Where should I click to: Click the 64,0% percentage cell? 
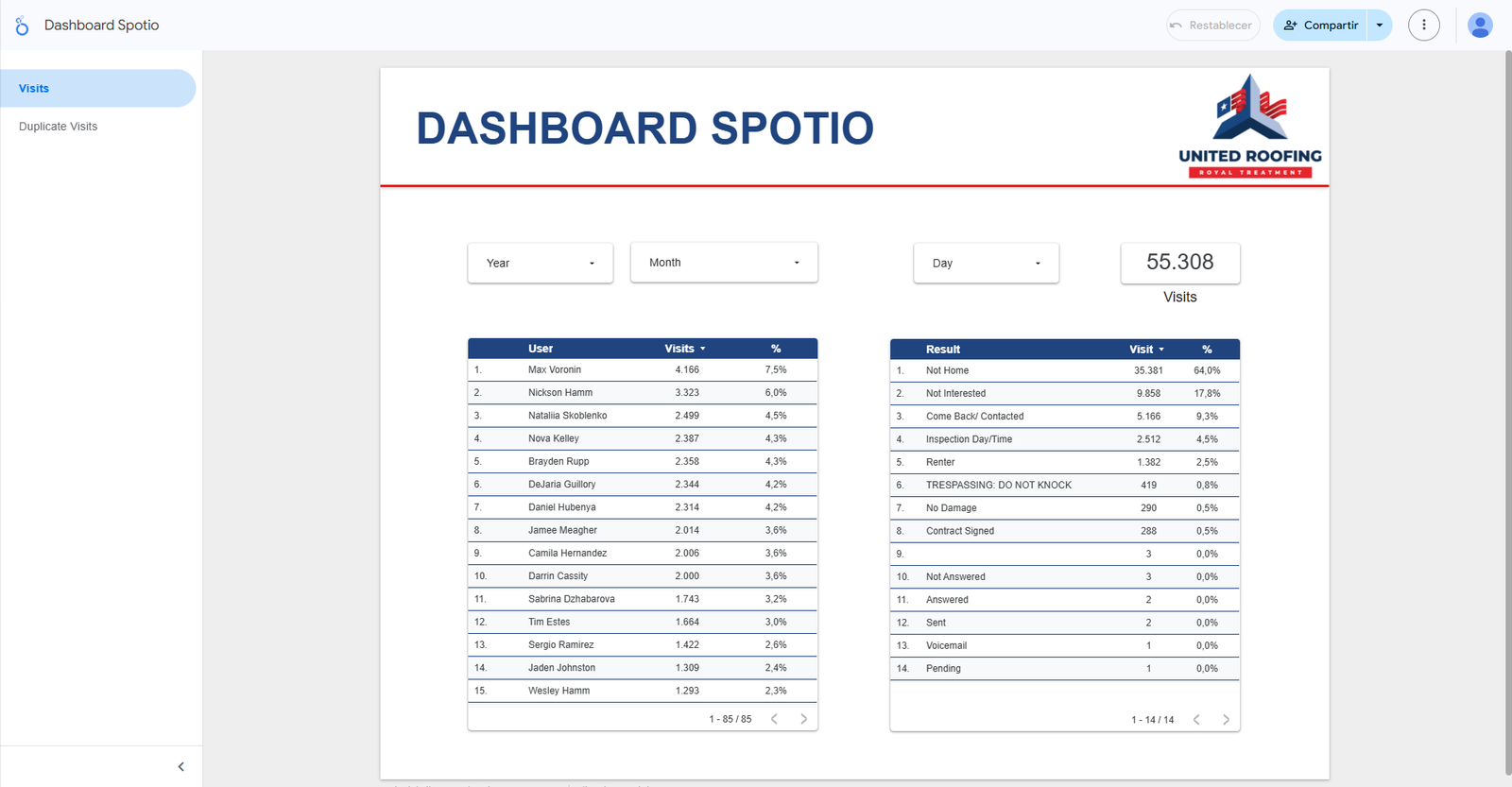(1207, 370)
